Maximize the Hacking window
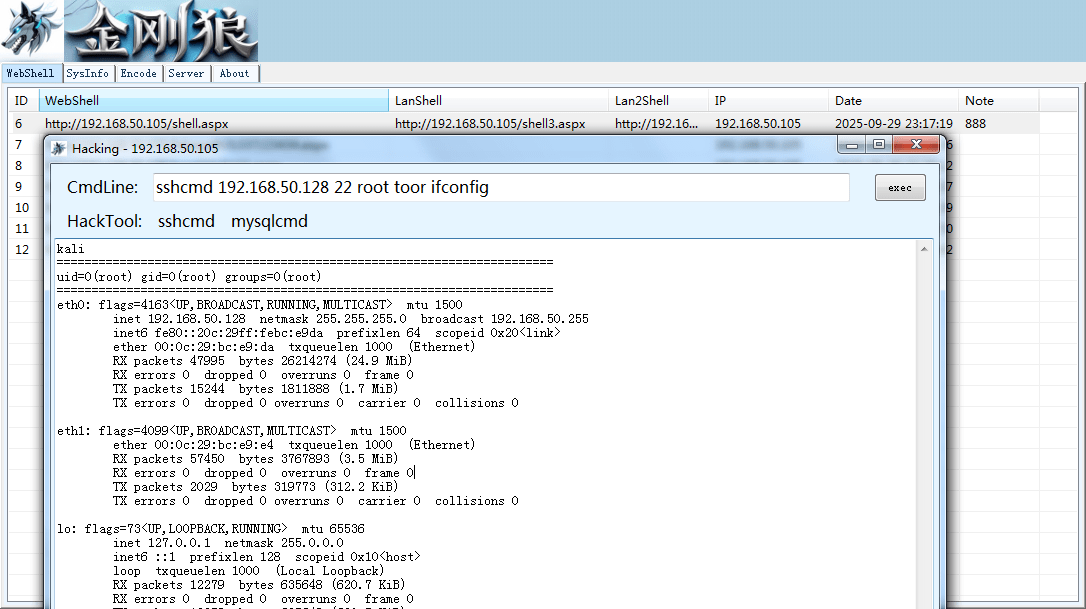1086x609 pixels. click(879, 144)
